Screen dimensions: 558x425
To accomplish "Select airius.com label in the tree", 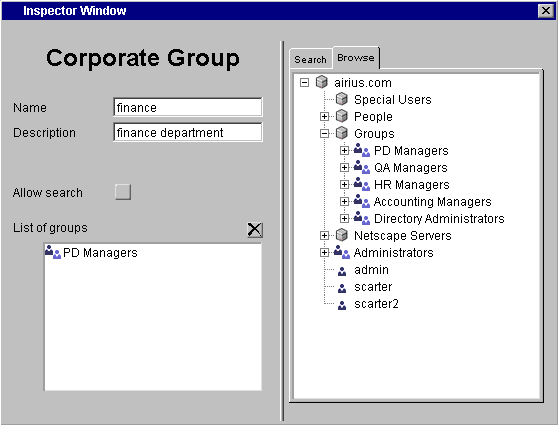I will [x=363, y=83].
